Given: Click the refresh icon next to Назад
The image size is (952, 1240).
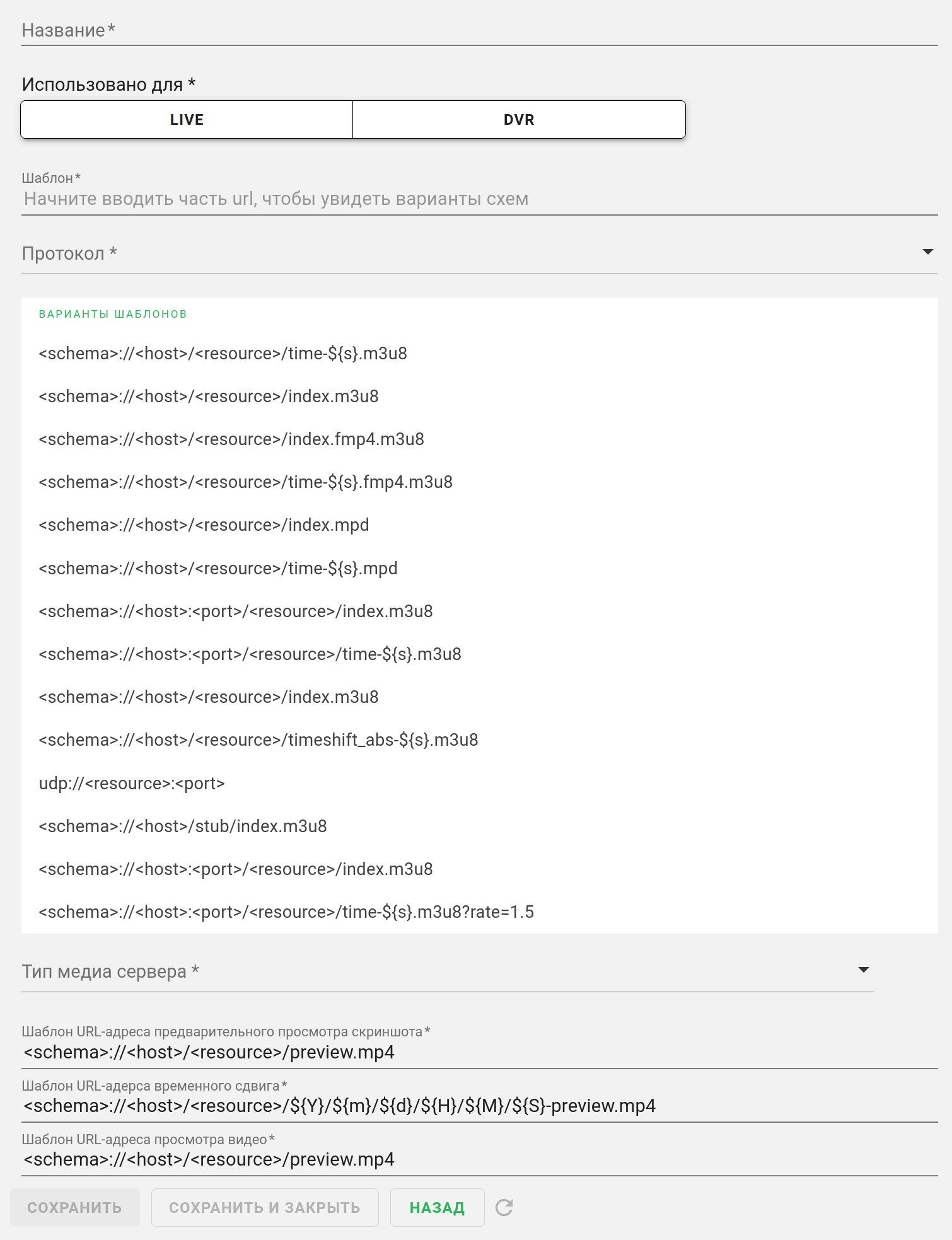Looking at the screenshot, I should click(x=504, y=1207).
